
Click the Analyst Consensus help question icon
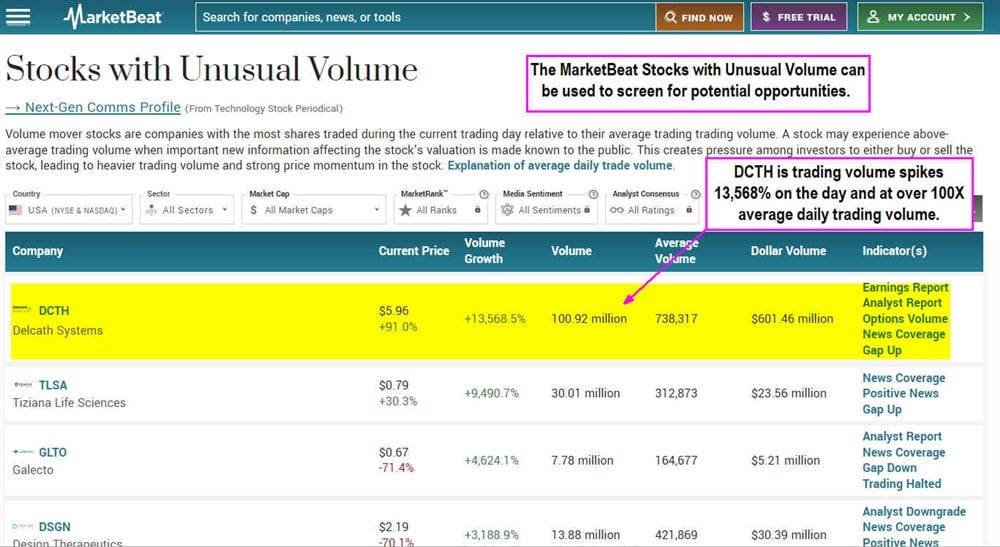[694, 194]
